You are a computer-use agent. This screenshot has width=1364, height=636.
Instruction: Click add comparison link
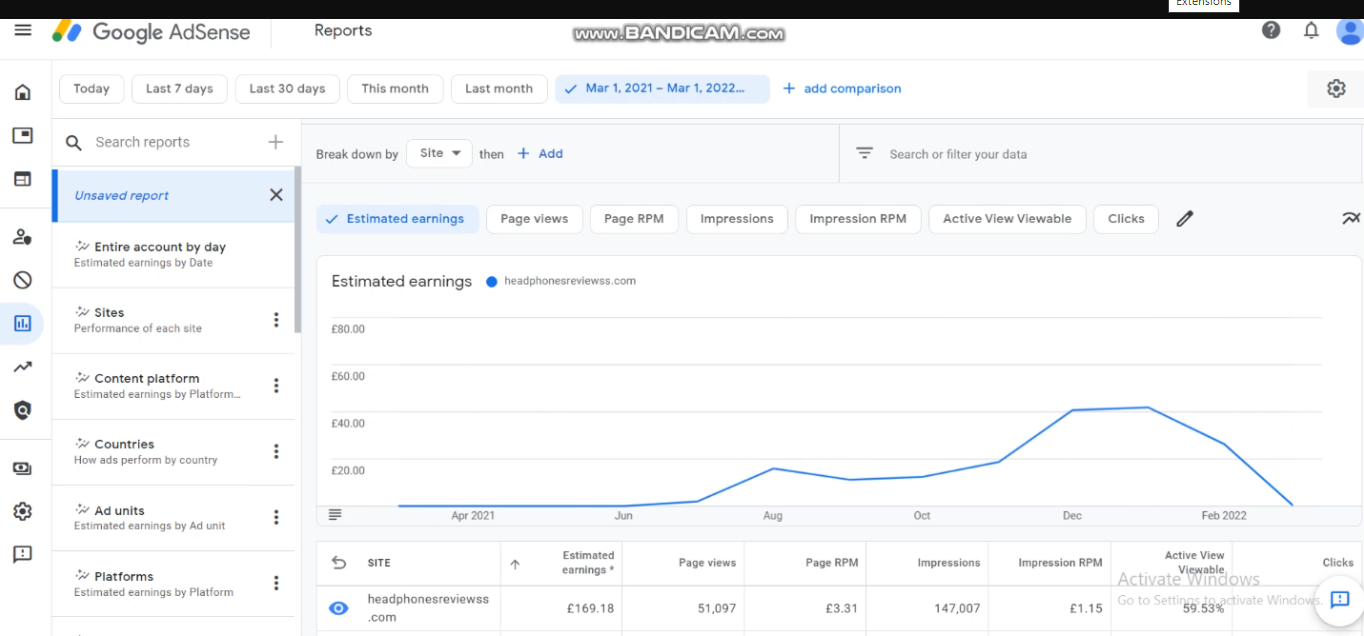tap(841, 89)
